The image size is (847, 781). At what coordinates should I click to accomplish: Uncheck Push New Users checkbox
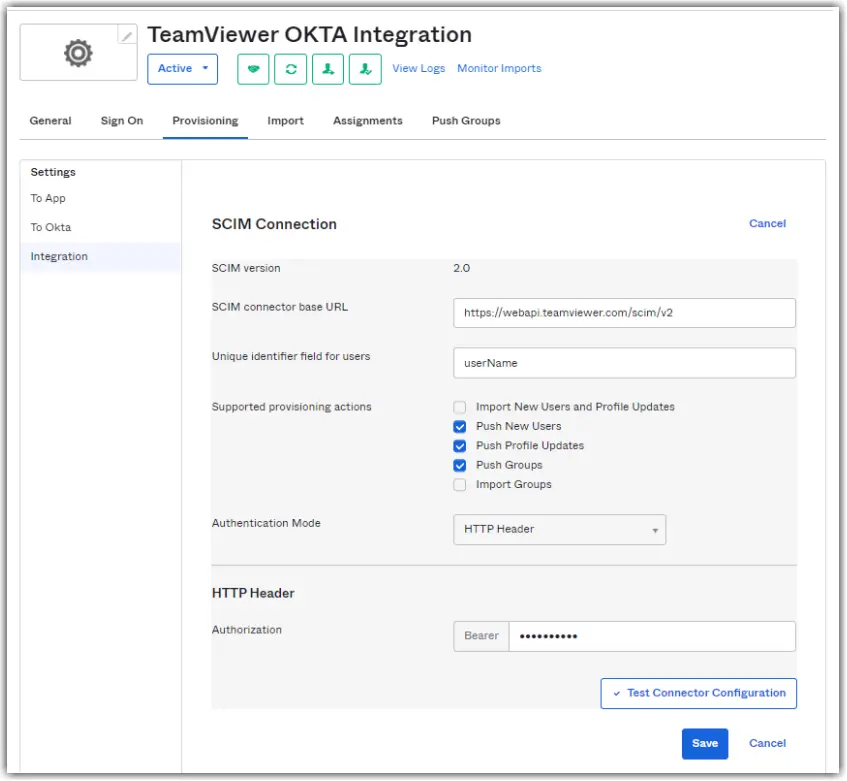pos(460,427)
